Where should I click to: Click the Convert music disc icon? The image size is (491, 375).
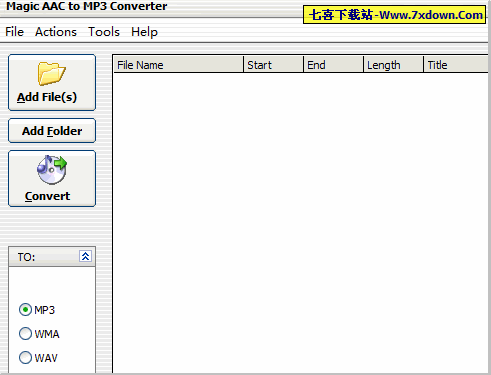[x=52, y=170]
